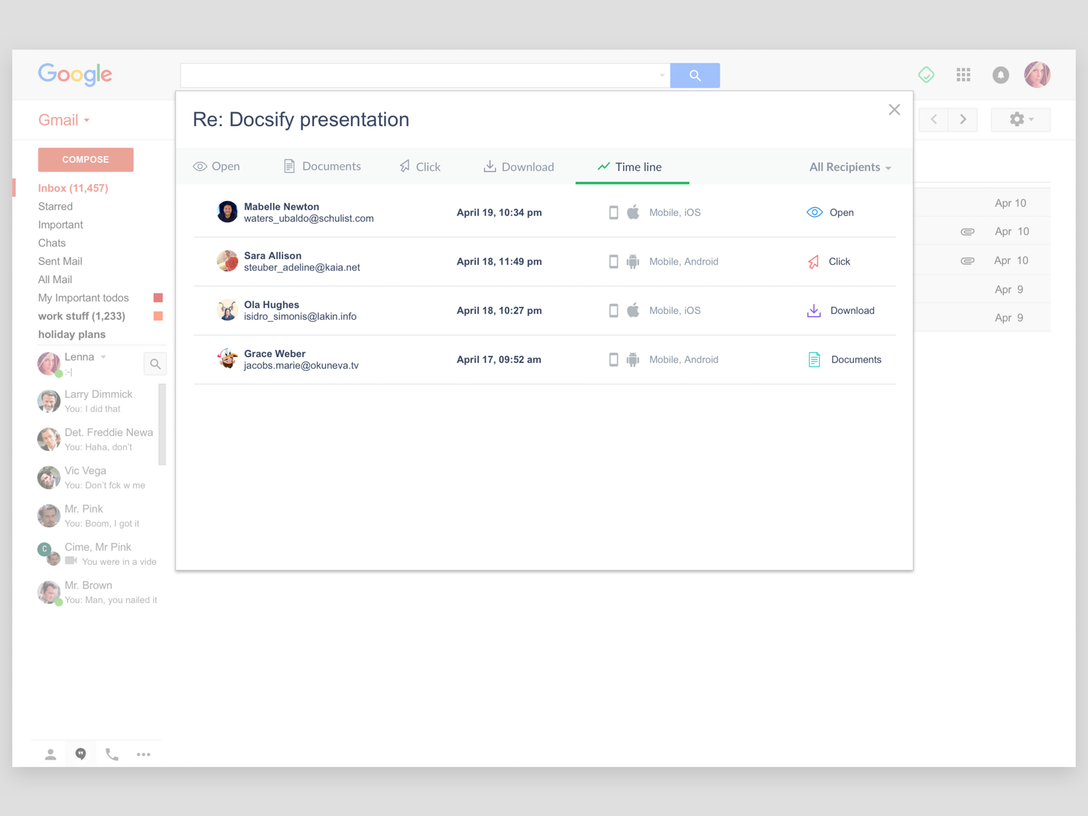Image resolution: width=1088 pixels, height=816 pixels.
Task: Switch to the Documents tab
Action: click(323, 167)
